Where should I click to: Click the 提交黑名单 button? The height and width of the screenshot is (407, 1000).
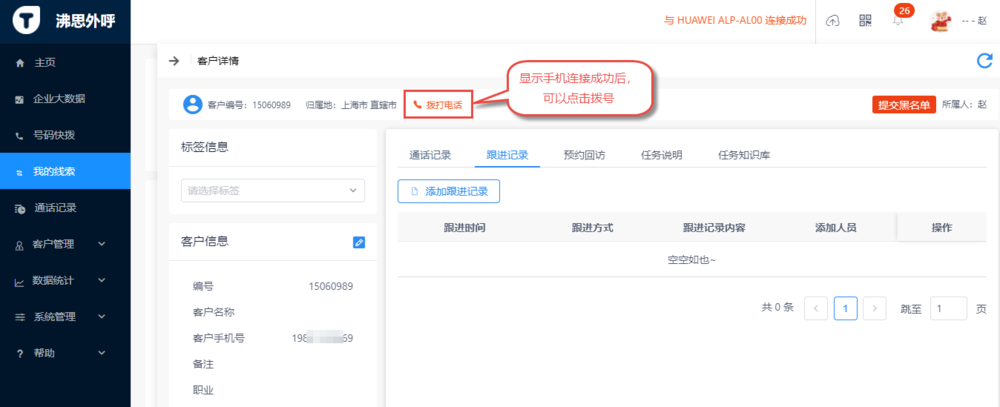pos(904,104)
